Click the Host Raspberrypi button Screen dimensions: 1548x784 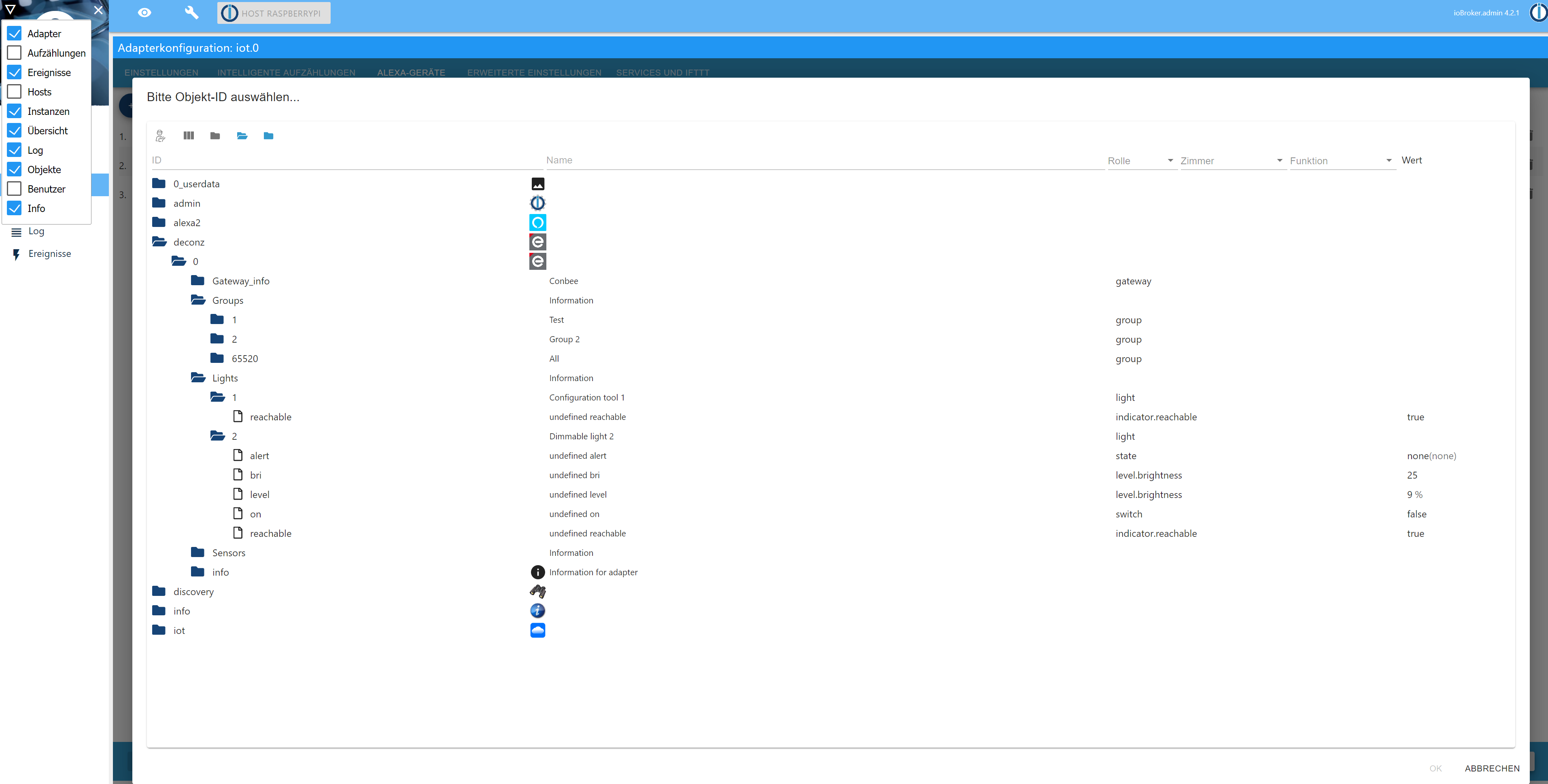(274, 13)
